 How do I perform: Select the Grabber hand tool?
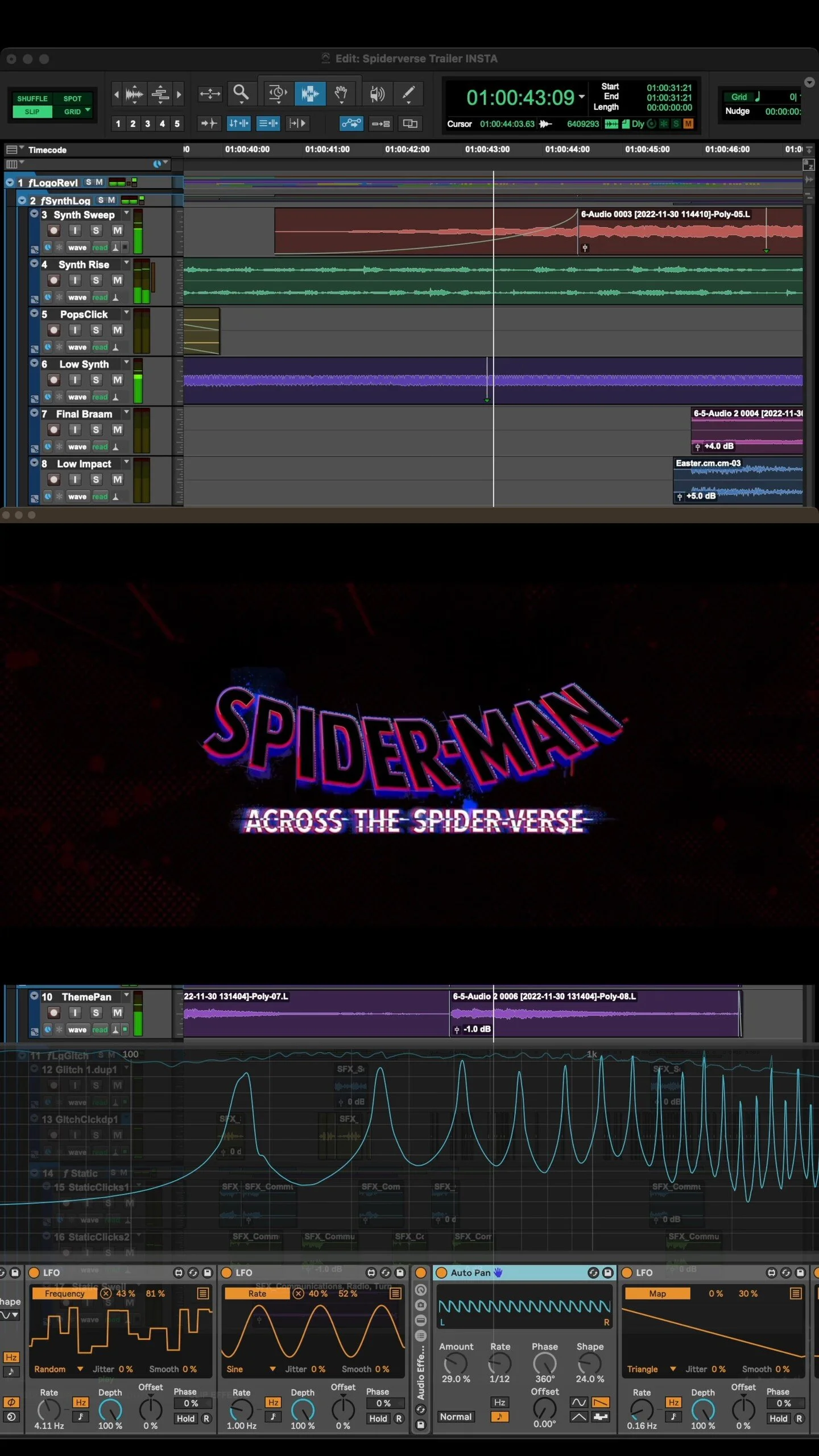coord(341,93)
